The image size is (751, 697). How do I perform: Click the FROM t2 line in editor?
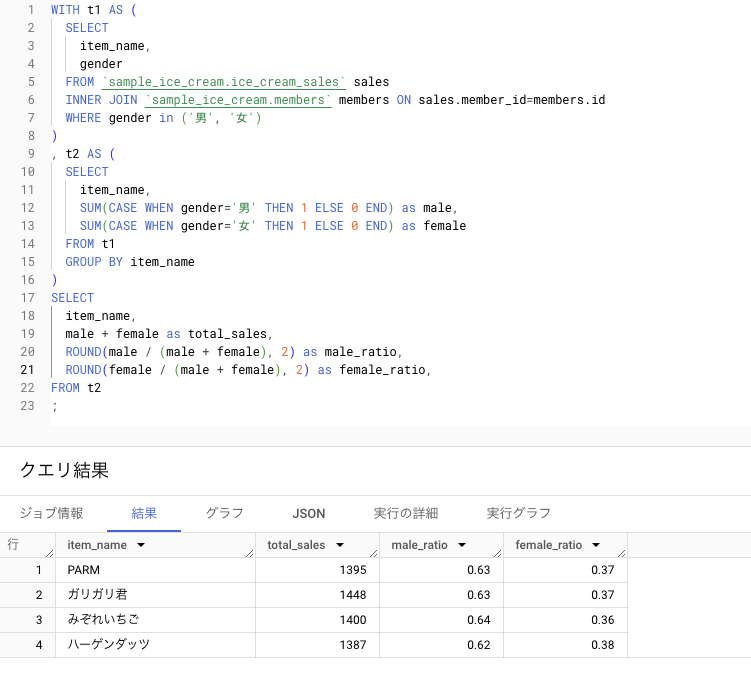(x=76, y=388)
